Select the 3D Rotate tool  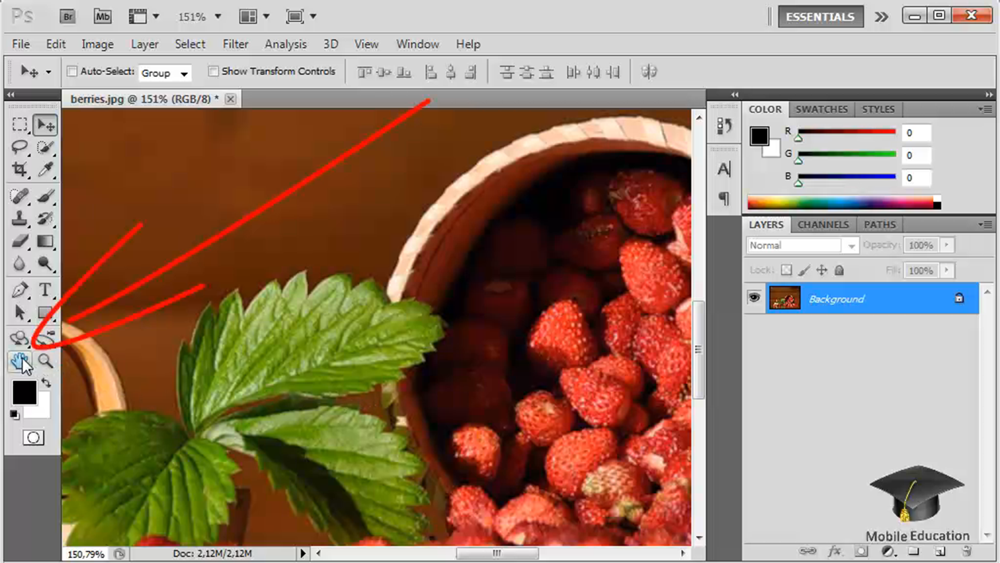click(x=20, y=338)
